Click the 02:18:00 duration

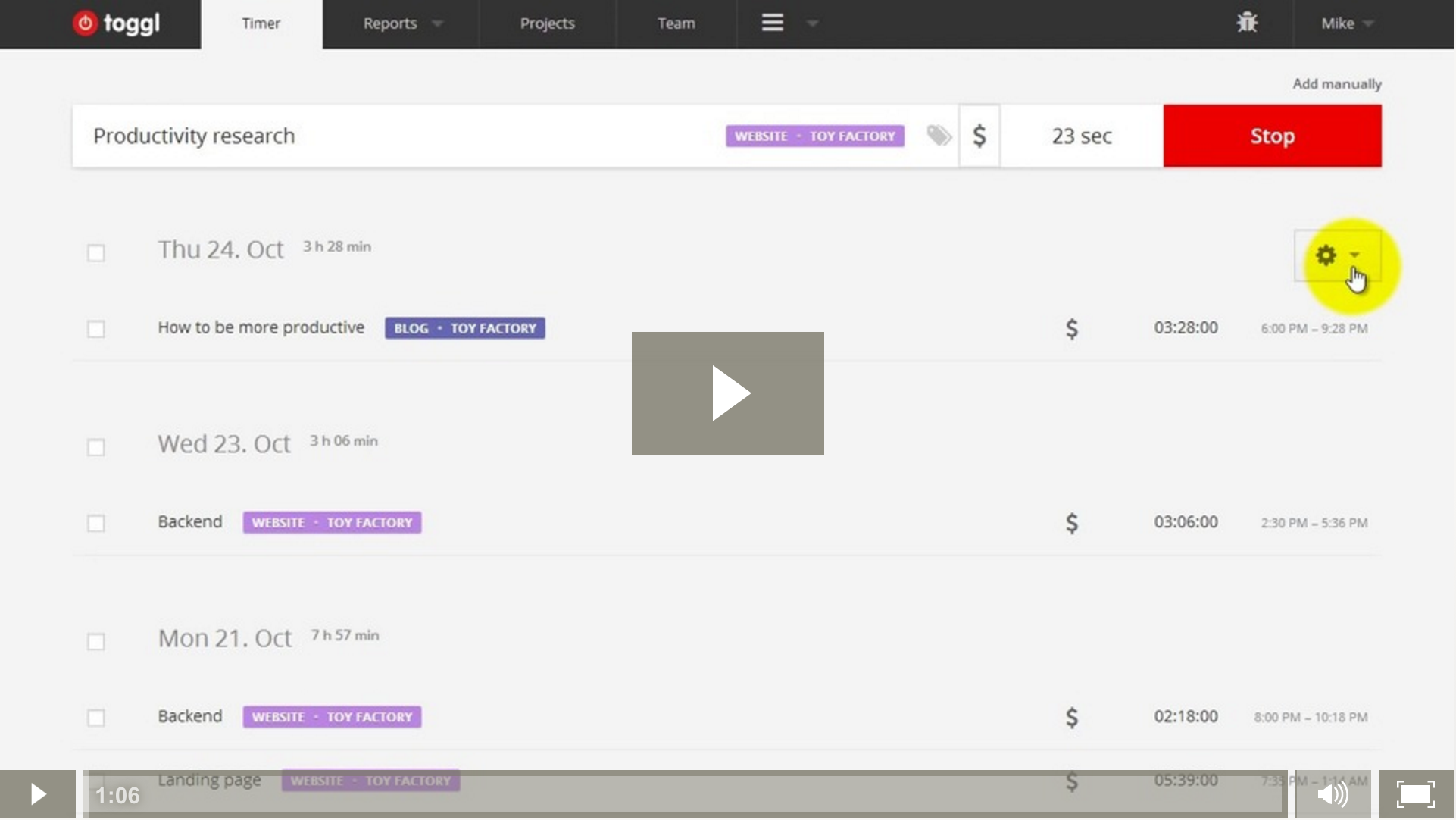pos(1186,717)
